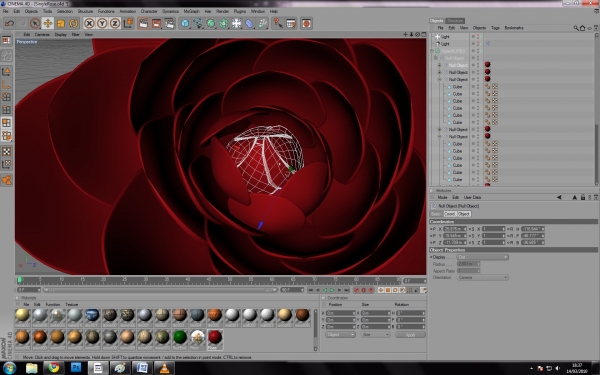Click the Undo arrow in the toolbar
Screen dimensions: 600x375
[9, 23]
